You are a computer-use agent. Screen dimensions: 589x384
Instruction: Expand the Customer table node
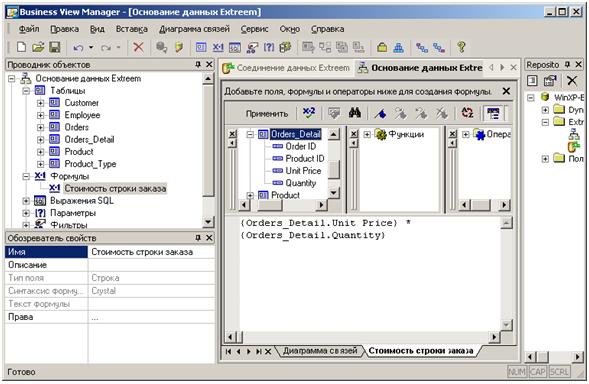(40, 103)
